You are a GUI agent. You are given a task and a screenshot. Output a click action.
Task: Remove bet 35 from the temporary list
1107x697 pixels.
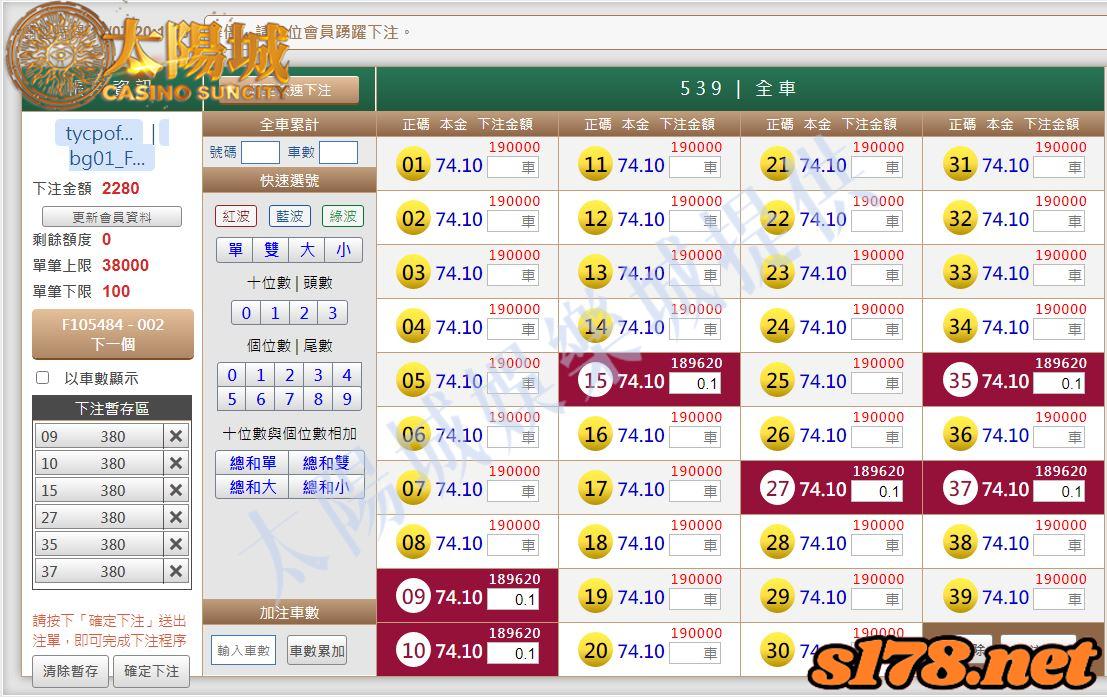[176, 544]
